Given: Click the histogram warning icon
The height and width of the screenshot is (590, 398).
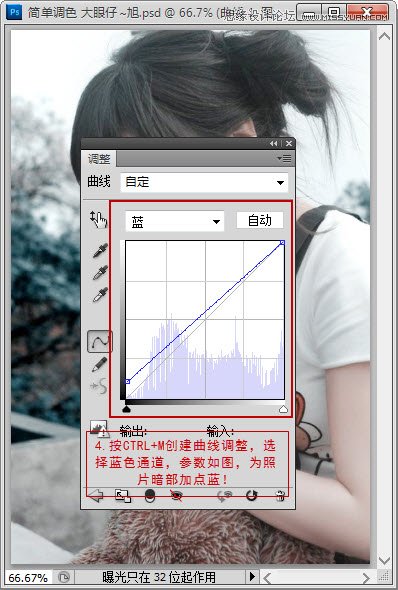Looking at the screenshot, I should pos(99,429).
